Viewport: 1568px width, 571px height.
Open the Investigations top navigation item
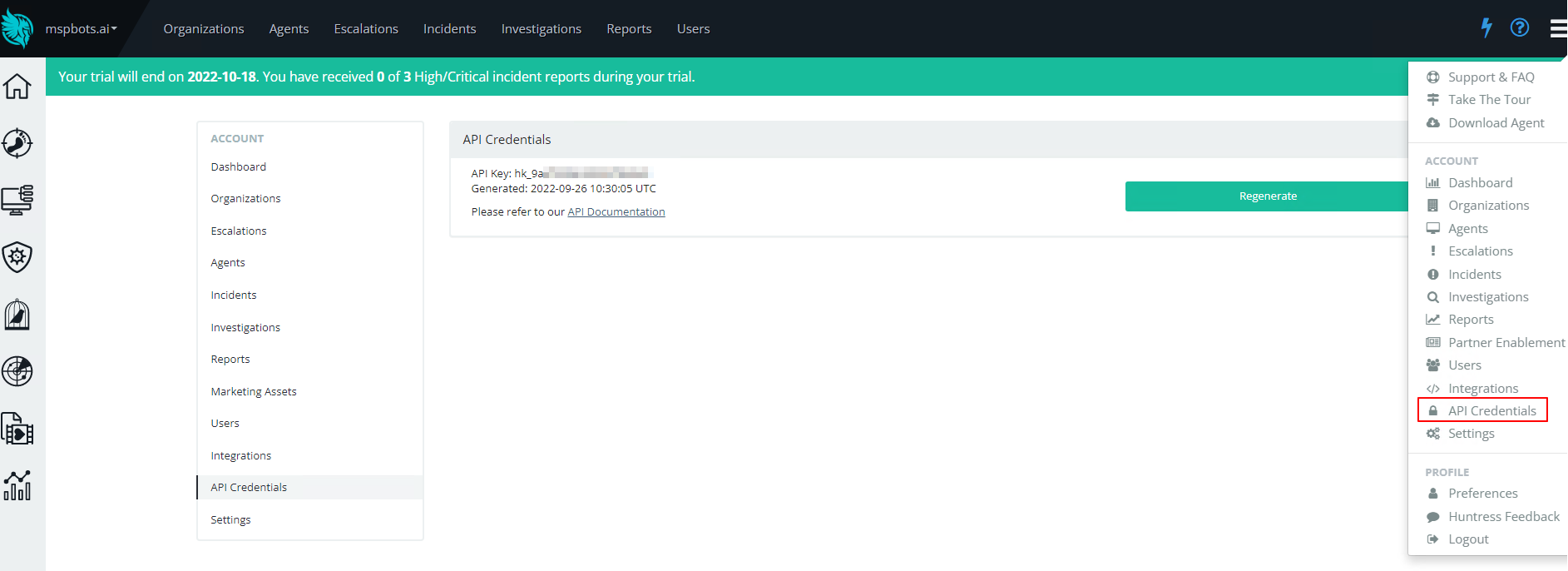[x=541, y=29]
